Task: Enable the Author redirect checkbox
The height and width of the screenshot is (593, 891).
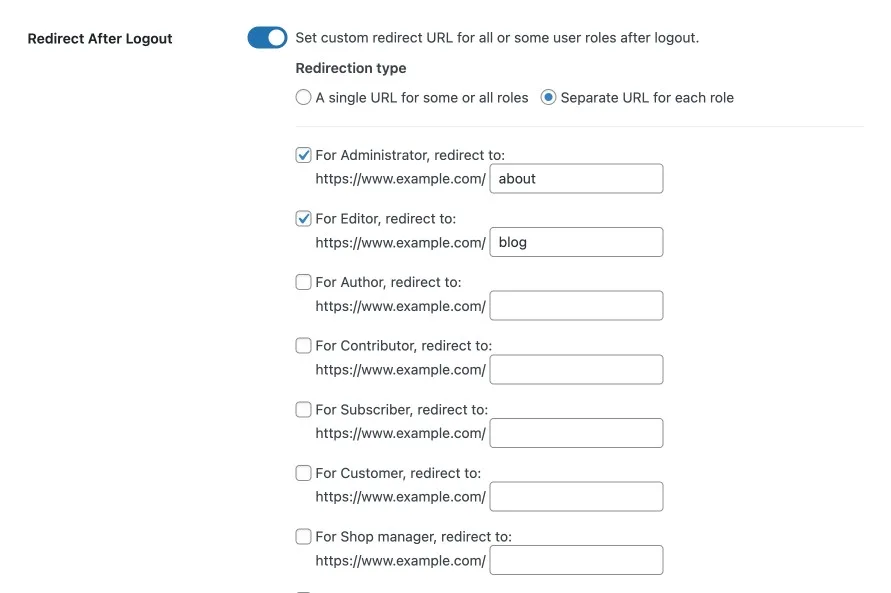Action: pyautogui.click(x=303, y=282)
